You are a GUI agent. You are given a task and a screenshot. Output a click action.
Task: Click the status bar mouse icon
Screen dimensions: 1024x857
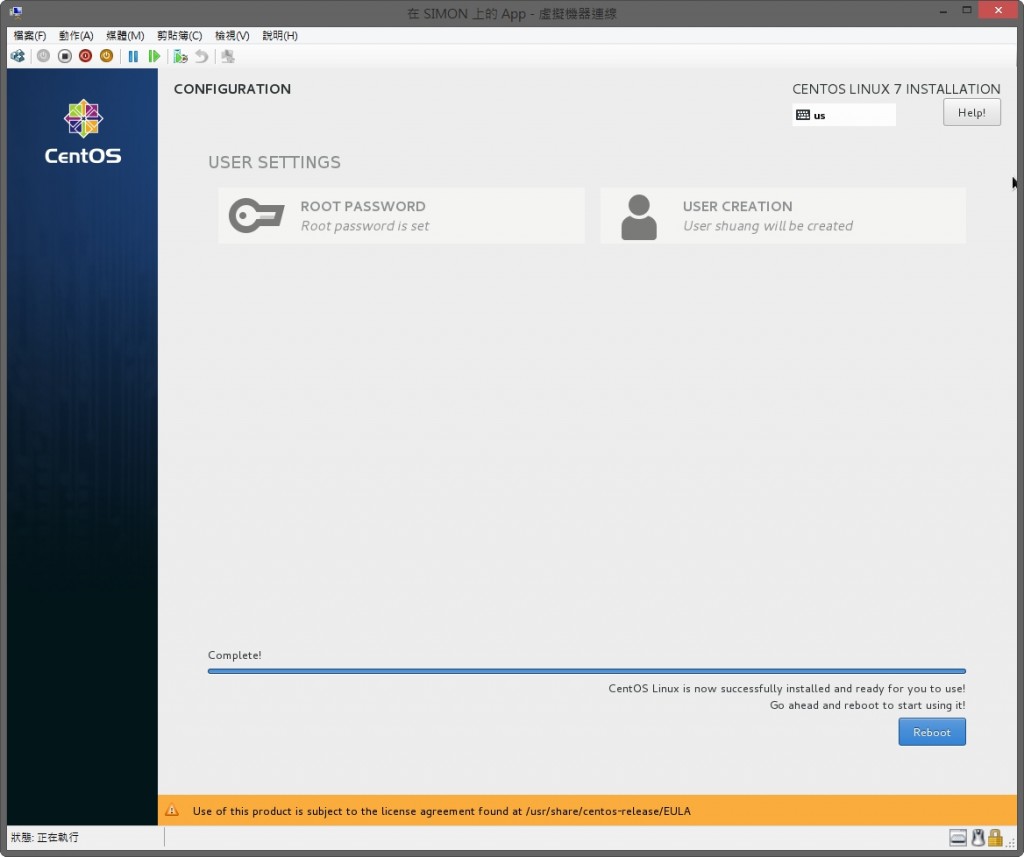tap(978, 837)
